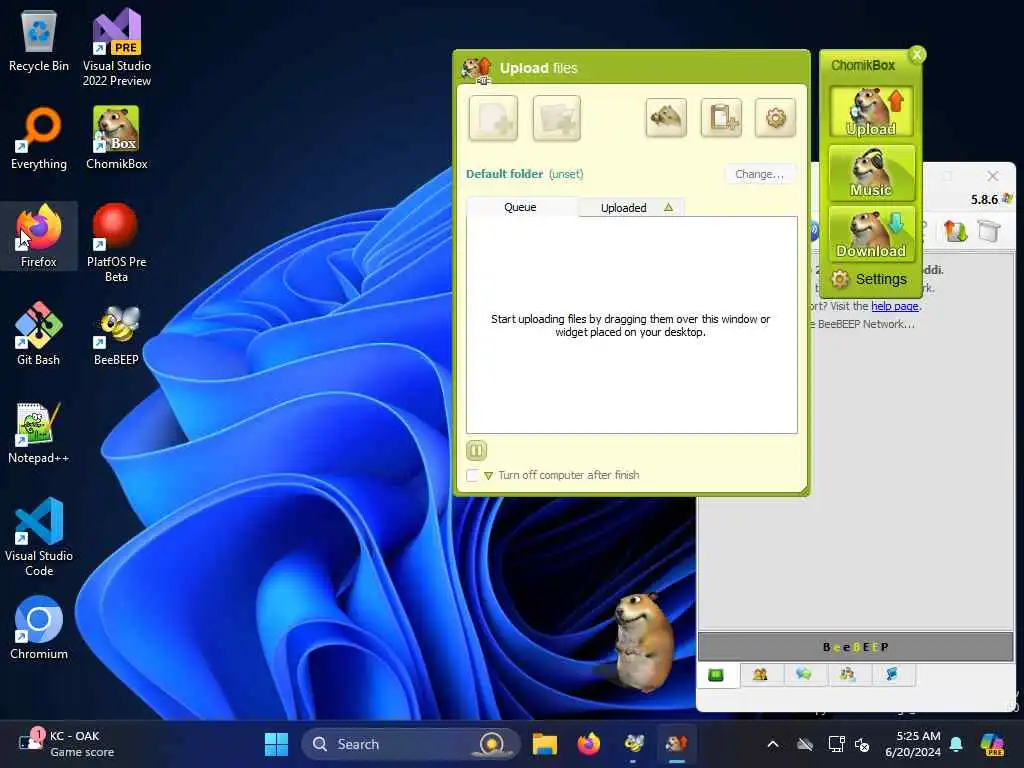Click the Upload button in ChomikBox widget

click(871, 111)
